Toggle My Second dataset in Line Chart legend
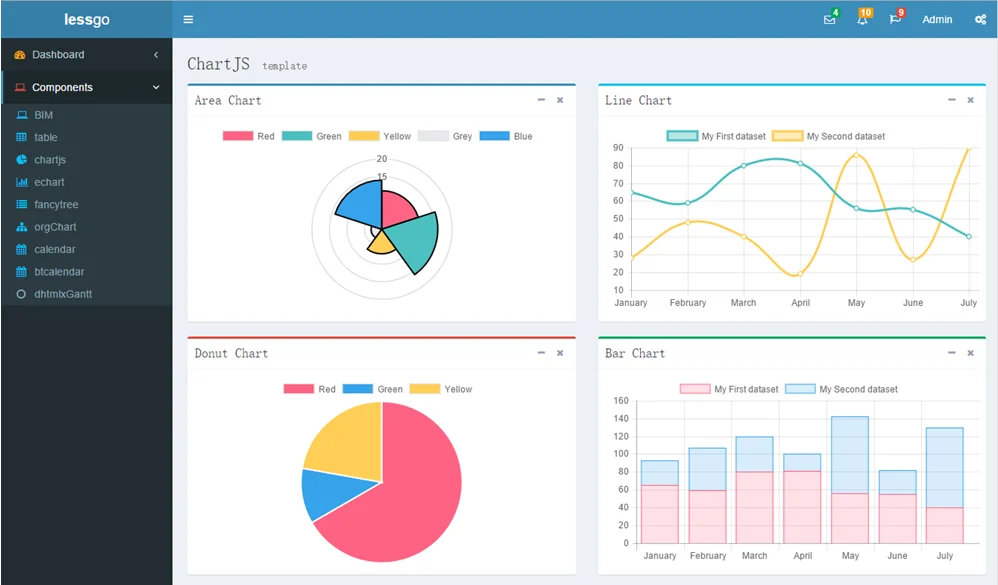This screenshot has width=998, height=585. (x=828, y=136)
